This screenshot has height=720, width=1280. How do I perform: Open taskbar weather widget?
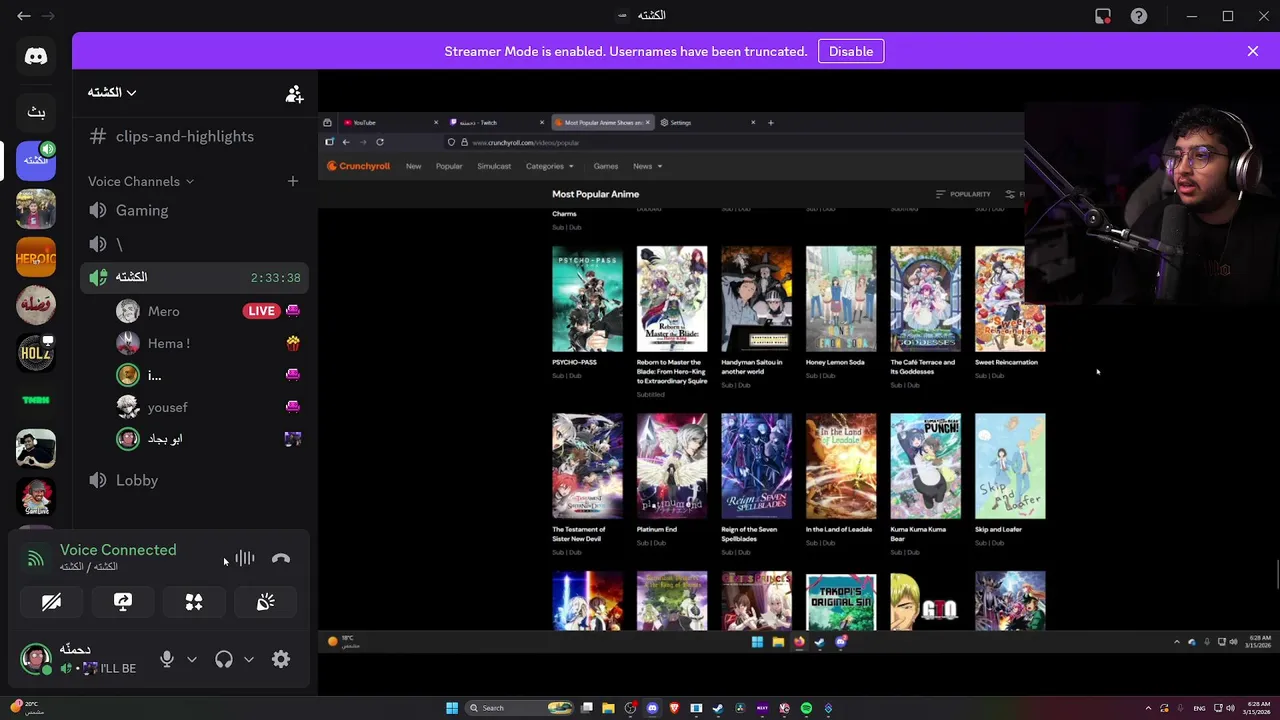(28, 707)
